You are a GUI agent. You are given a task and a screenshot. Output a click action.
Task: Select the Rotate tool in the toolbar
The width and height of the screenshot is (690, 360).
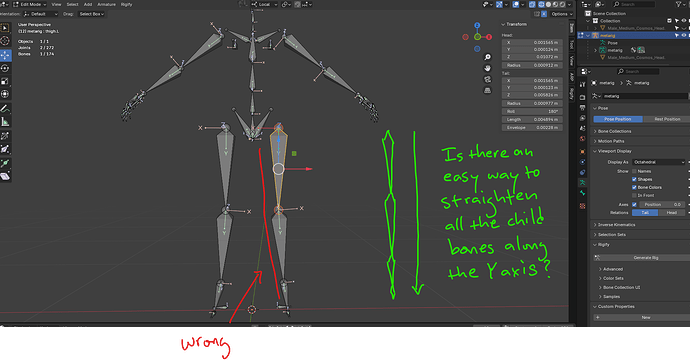(x=5, y=68)
